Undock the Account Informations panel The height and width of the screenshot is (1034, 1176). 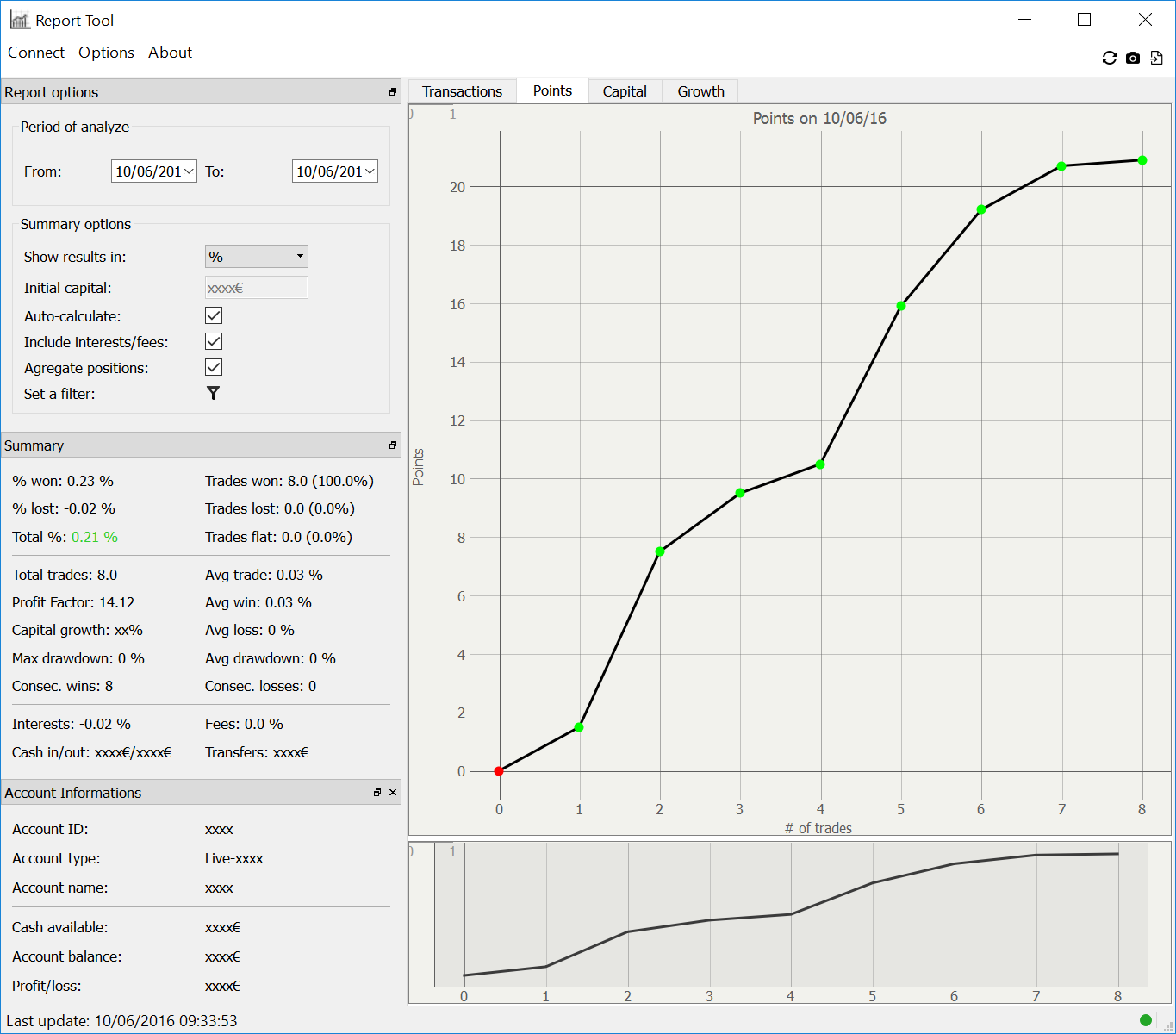coord(377,793)
